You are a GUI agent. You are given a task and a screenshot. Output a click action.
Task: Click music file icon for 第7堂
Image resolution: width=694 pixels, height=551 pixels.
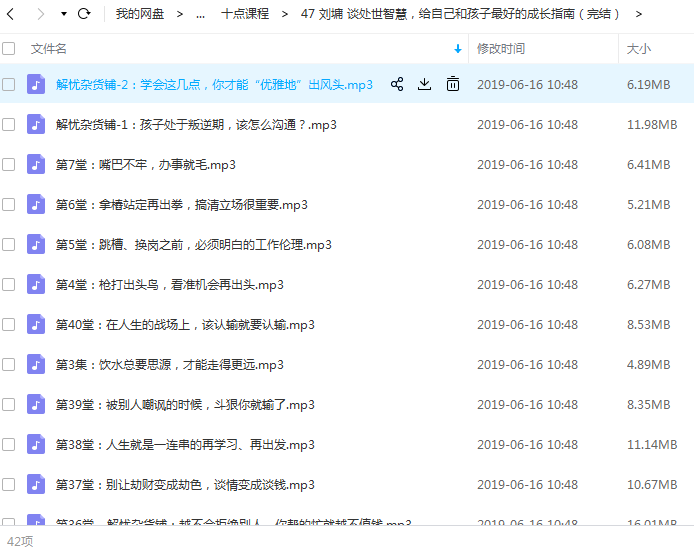[x=36, y=165]
